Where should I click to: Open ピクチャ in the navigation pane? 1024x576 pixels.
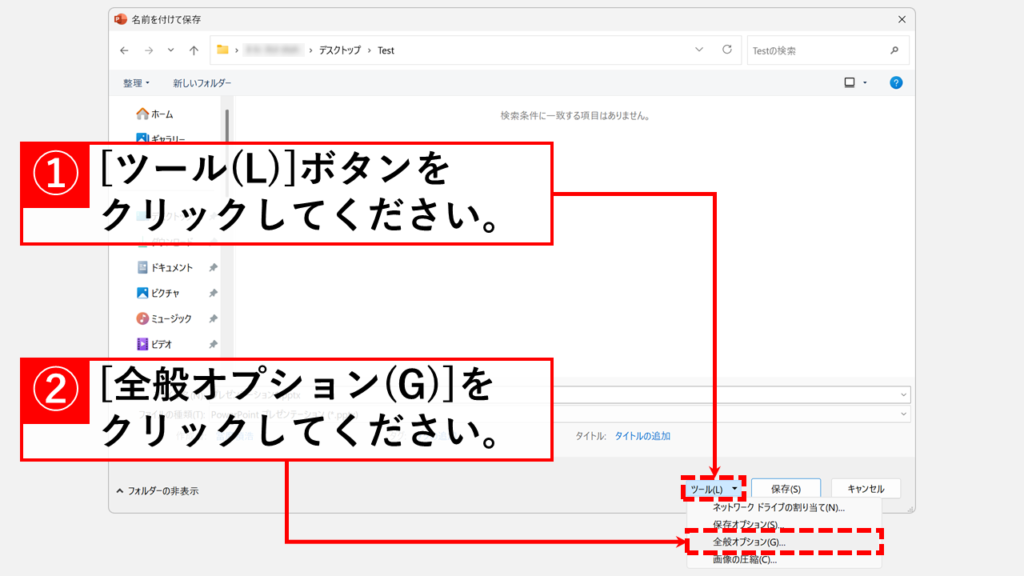click(x=158, y=293)
